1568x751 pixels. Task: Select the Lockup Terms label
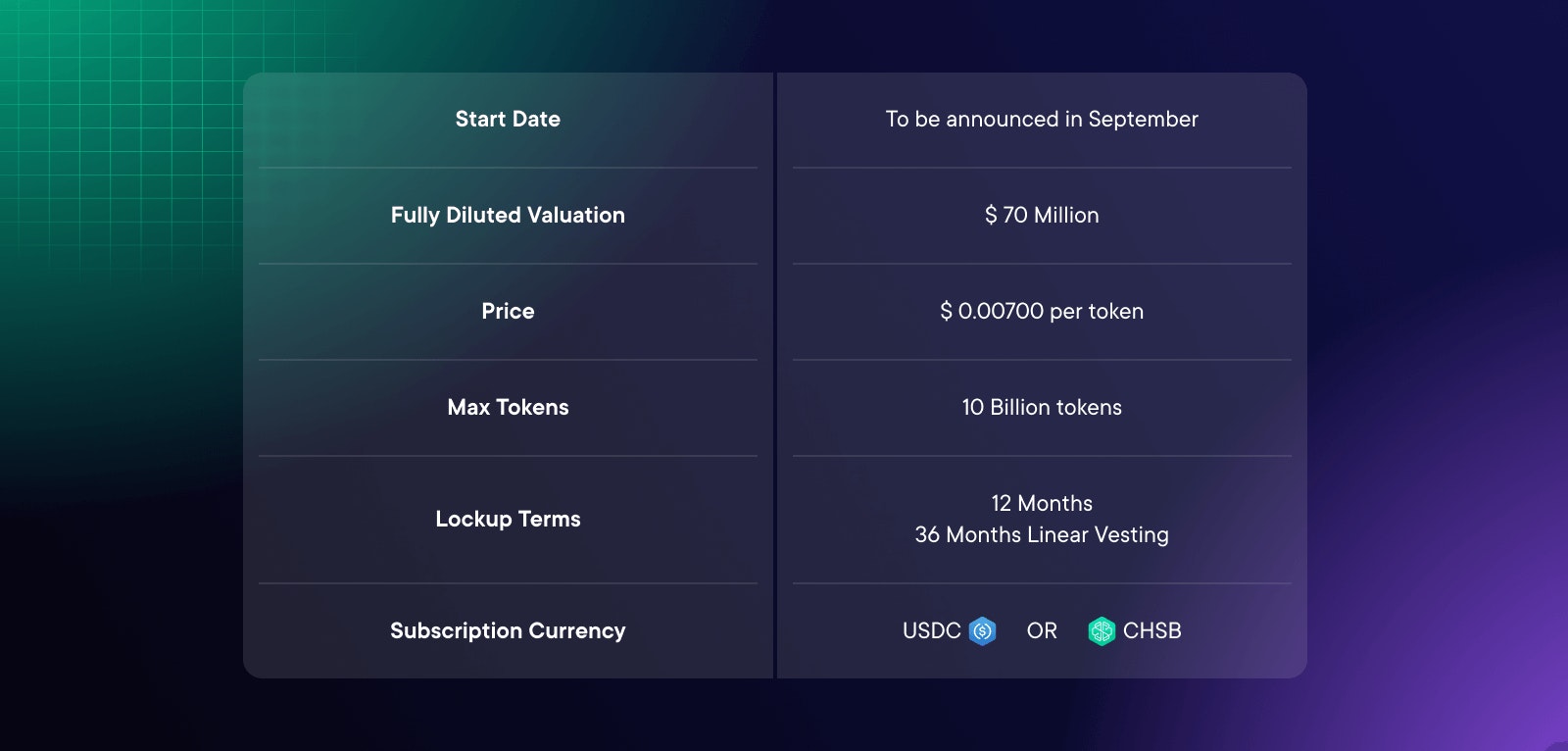coord(508,519)
